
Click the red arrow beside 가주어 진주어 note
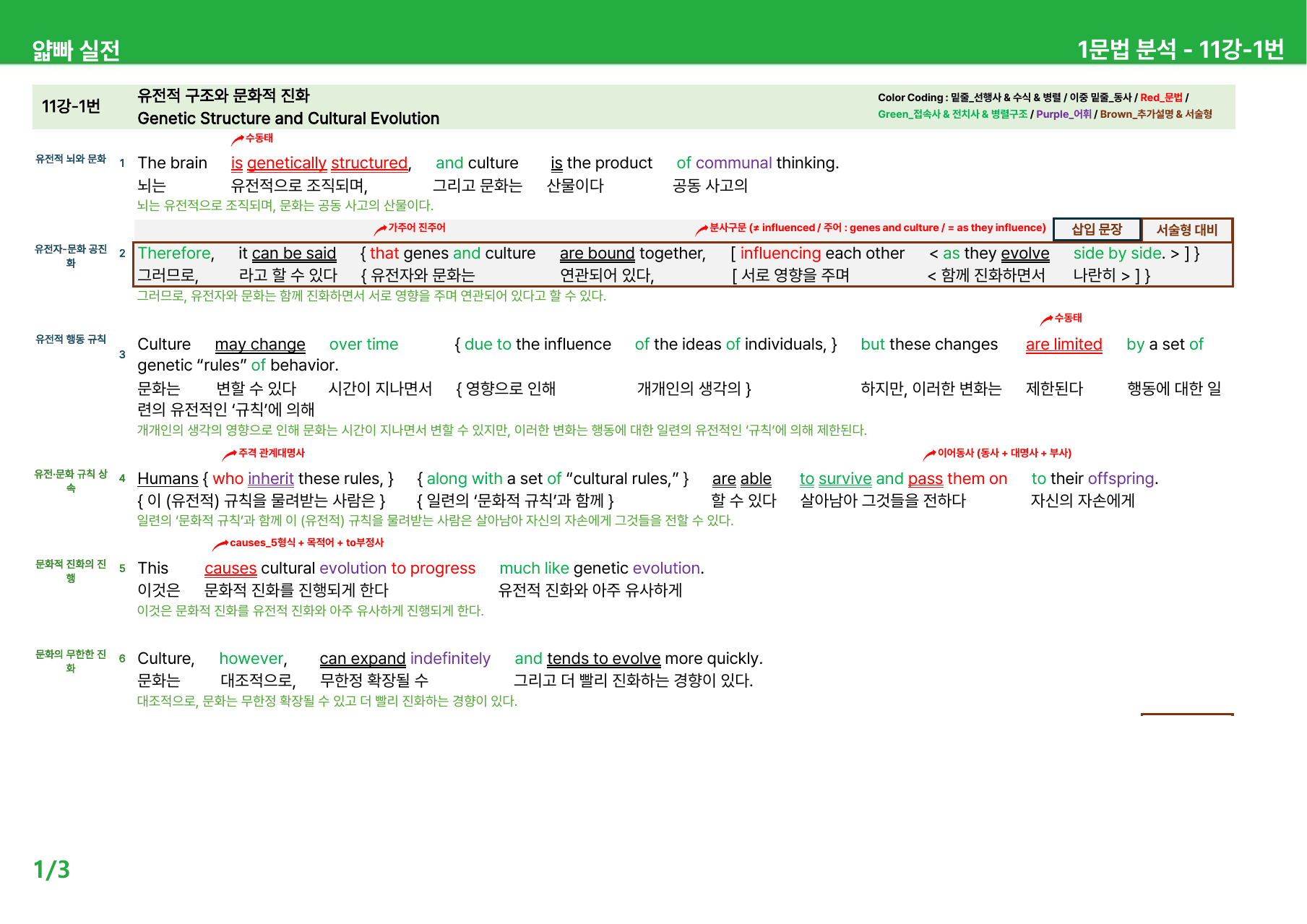(x=381, y=230)
